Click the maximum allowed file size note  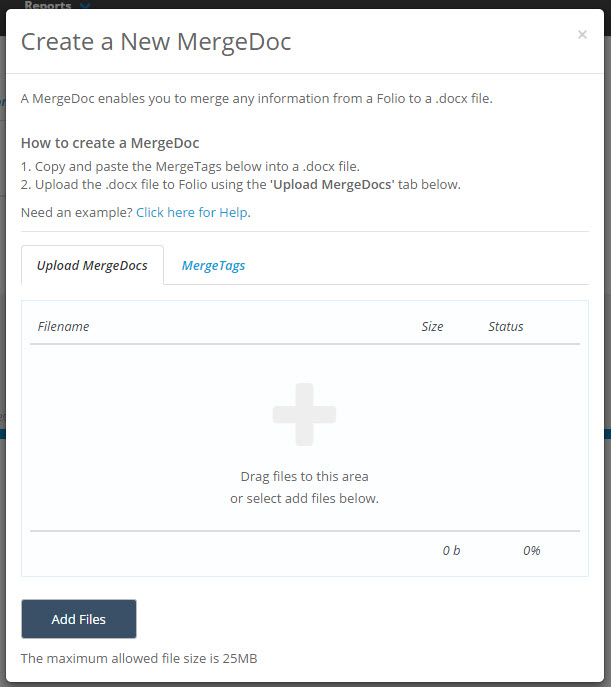point(140,658)
